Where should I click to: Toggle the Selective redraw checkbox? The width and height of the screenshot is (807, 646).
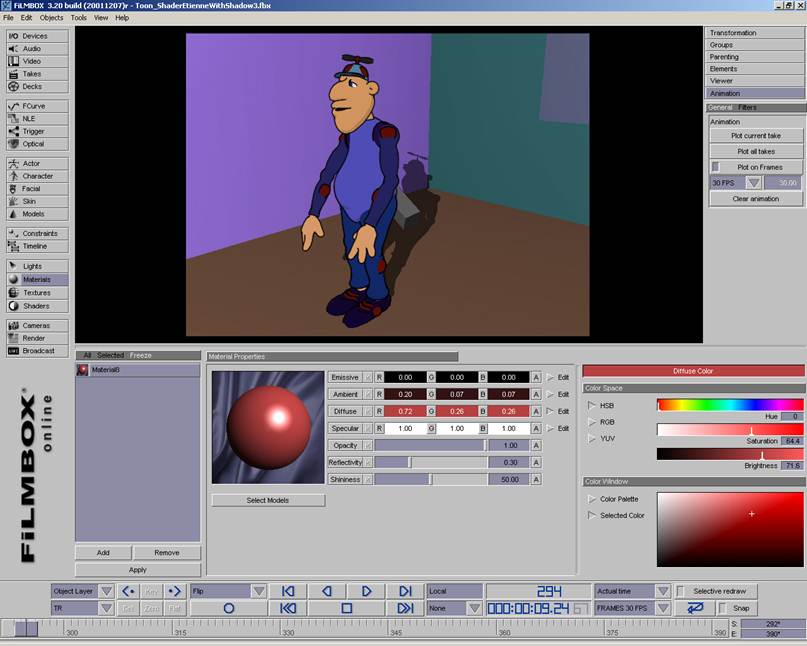point(680,591)
